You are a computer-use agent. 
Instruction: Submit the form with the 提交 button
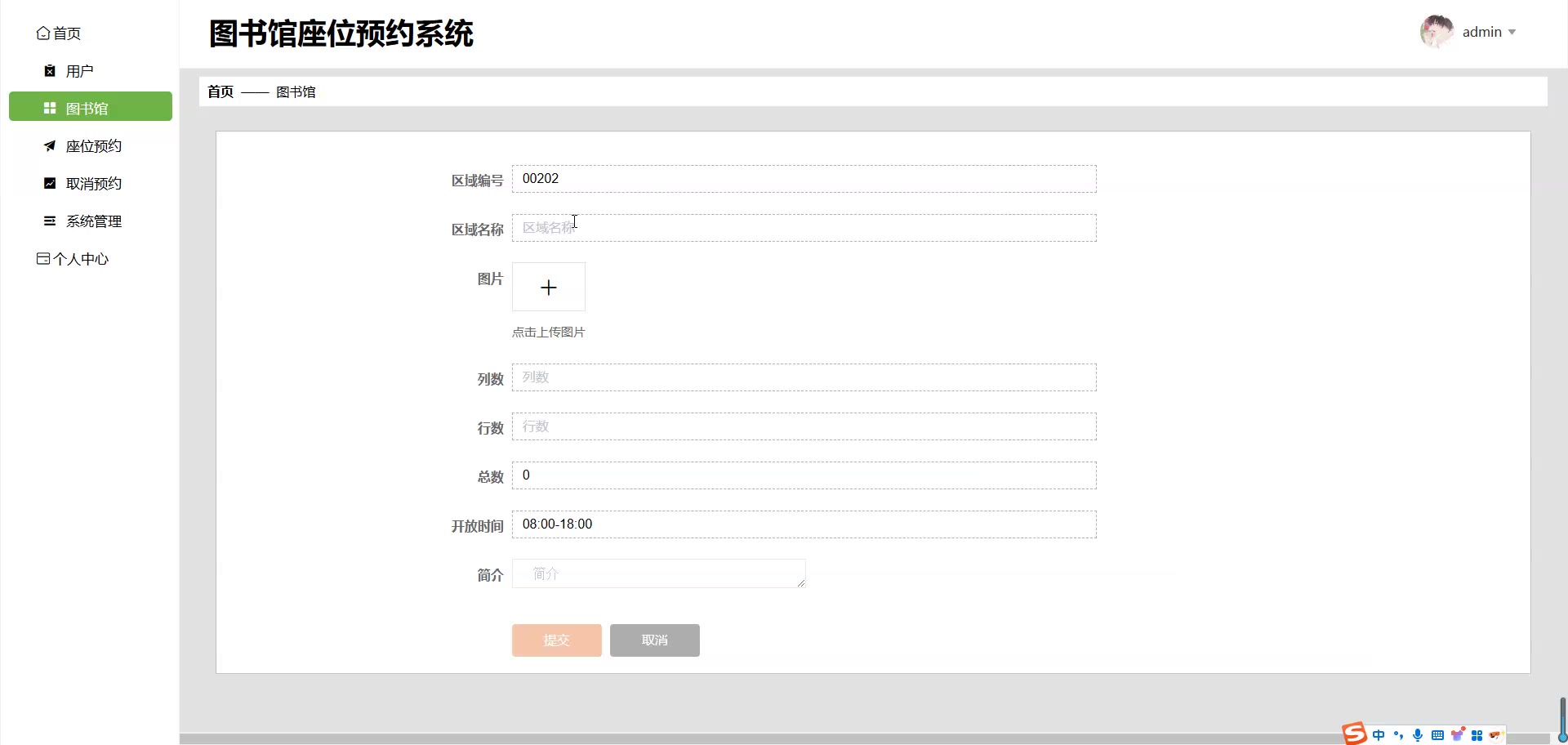[x=557, y=640]
